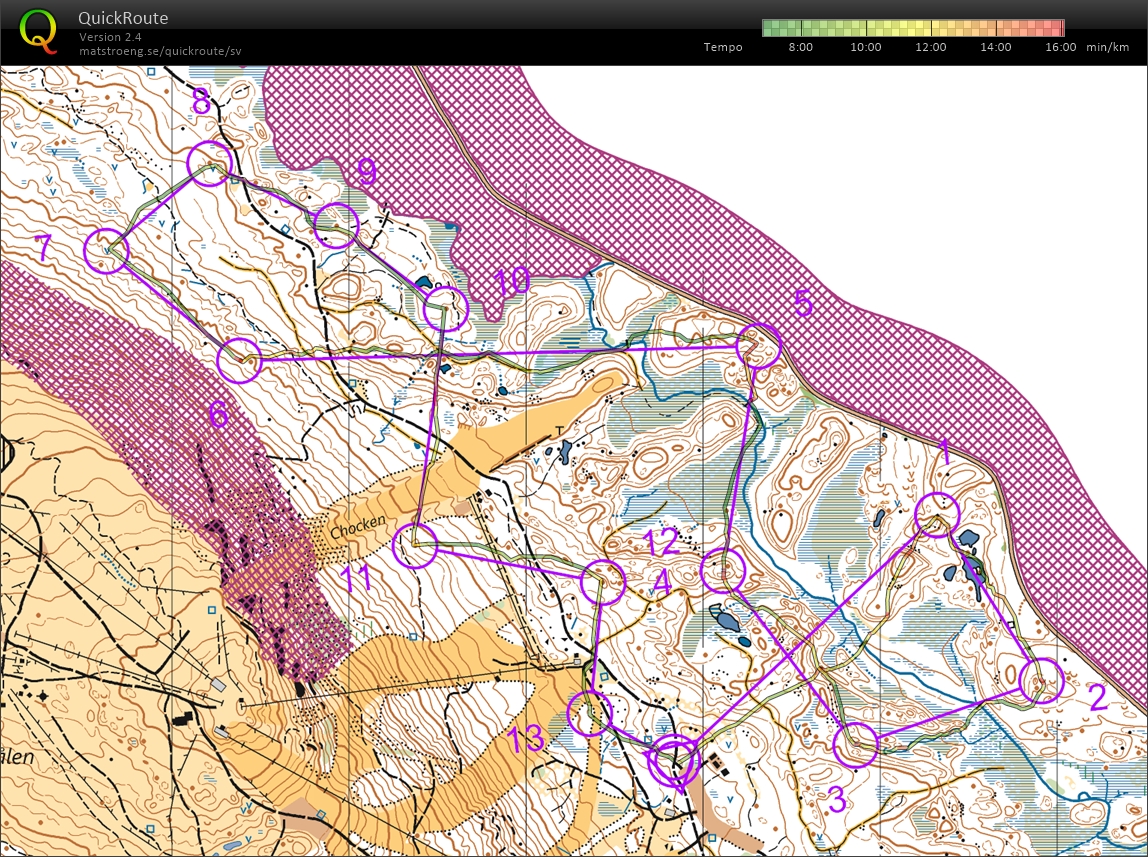The image size is (1148, 857).
Task: Click the Chocken ski slope label
Action: coord(358,525)
